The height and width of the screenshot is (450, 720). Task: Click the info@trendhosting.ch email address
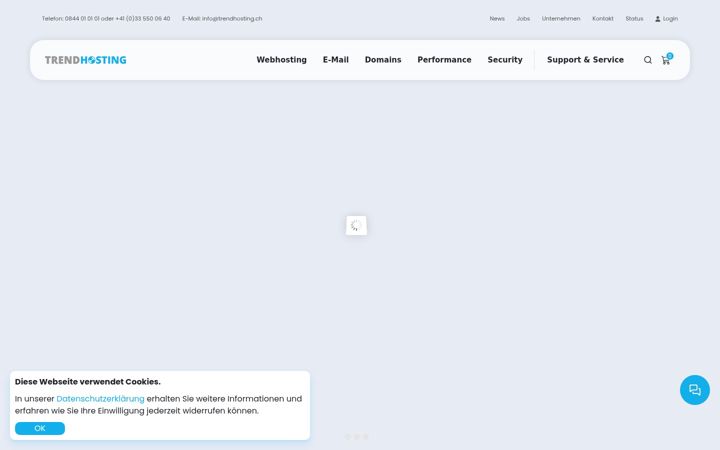click(x=232, y=19)
